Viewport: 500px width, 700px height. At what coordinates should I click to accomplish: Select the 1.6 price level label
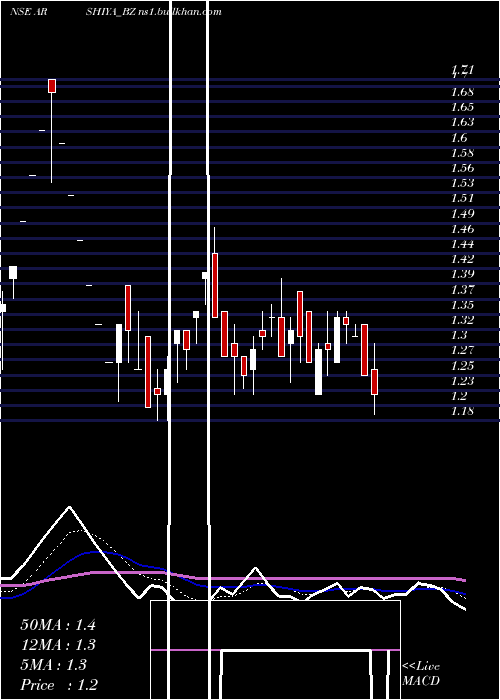(459, 138)
